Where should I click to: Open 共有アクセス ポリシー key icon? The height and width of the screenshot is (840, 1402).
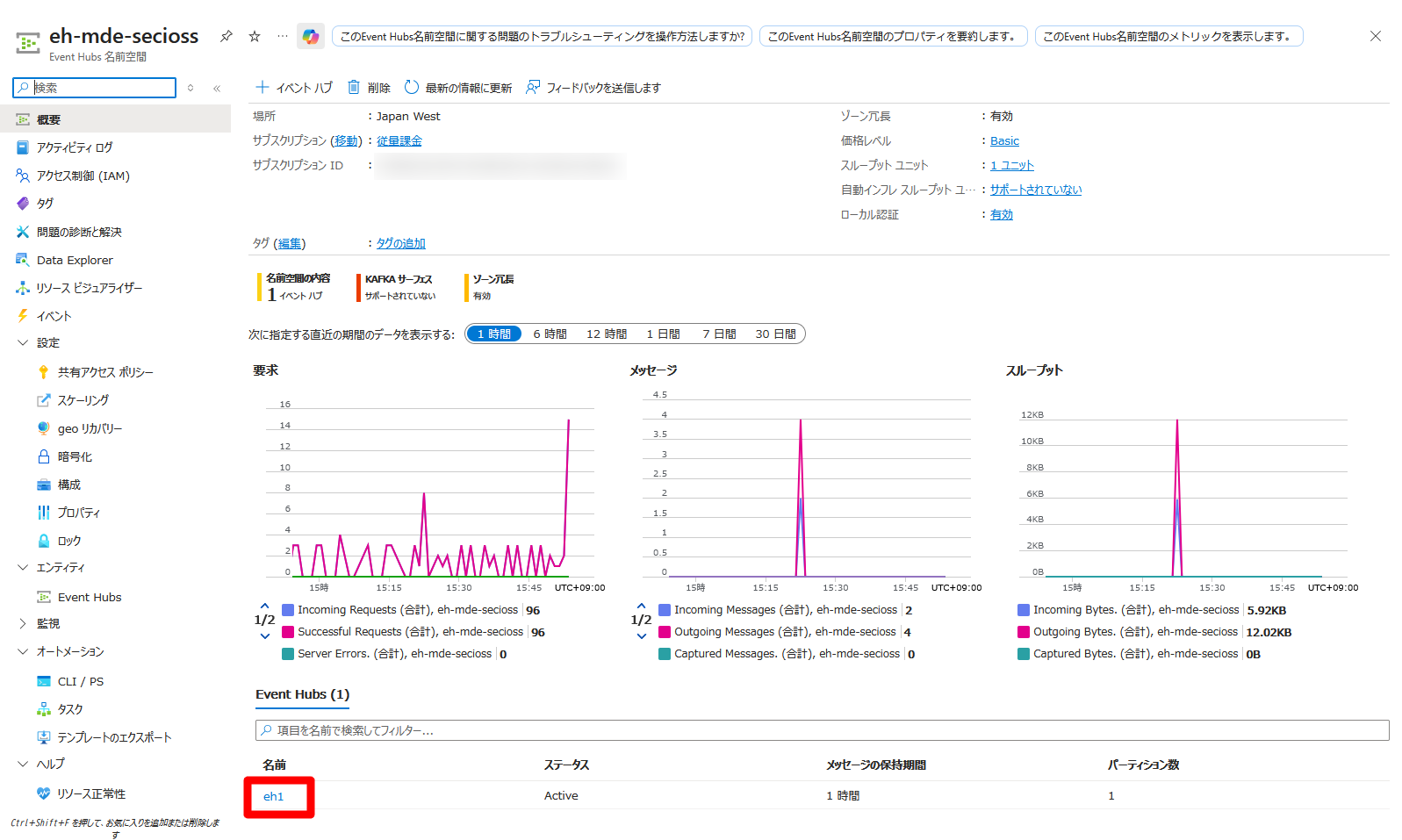click(44, 372)
